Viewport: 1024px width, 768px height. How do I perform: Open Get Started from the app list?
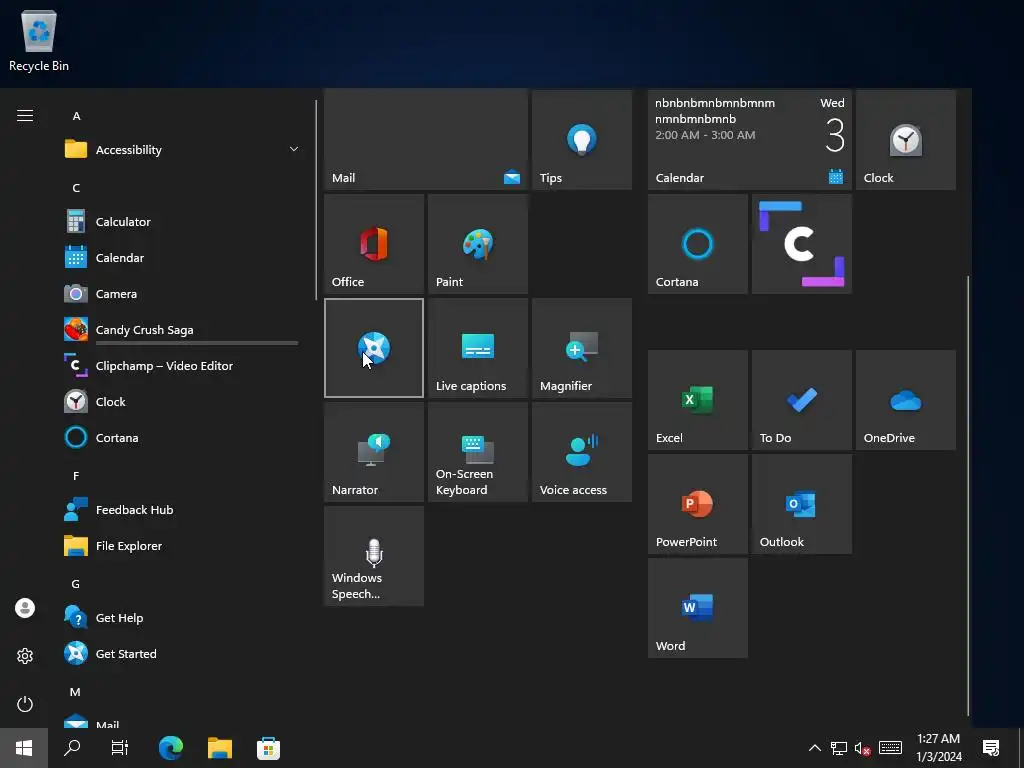click(183, 654)
